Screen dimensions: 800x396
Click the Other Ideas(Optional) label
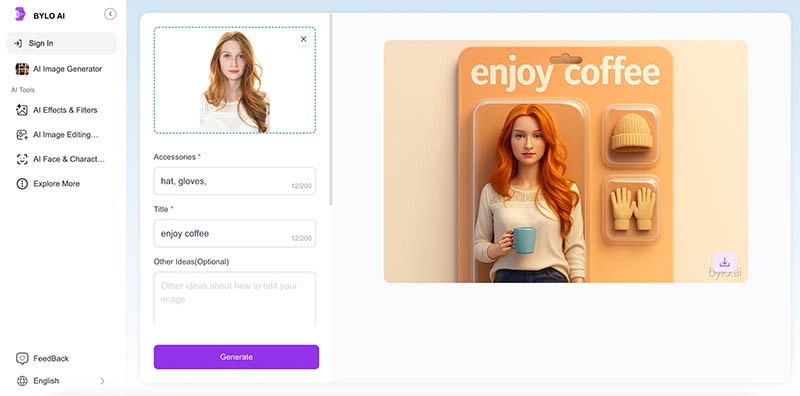pos(191,262)
